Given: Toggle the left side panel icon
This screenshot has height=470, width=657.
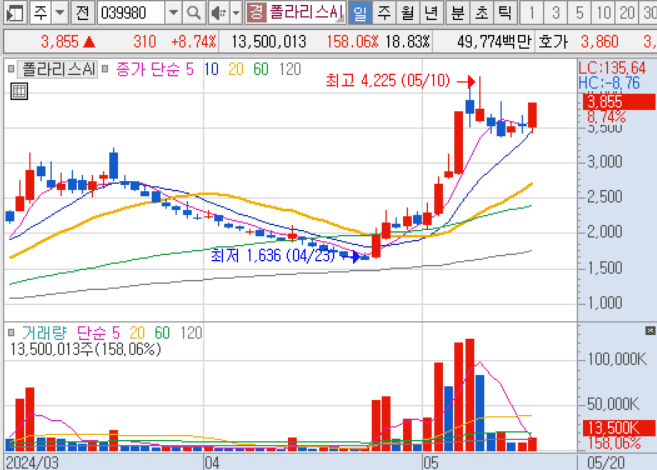Looking at the screenshot, I should coord(16,13).
